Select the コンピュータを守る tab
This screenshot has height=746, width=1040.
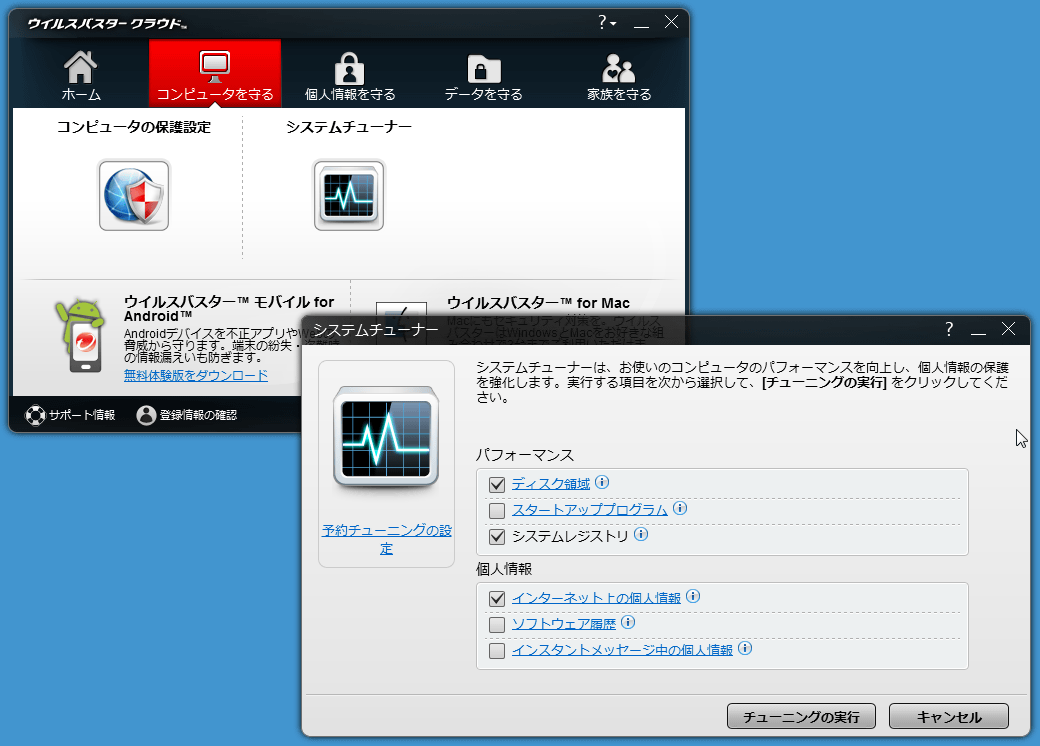[x=215, y=73]
